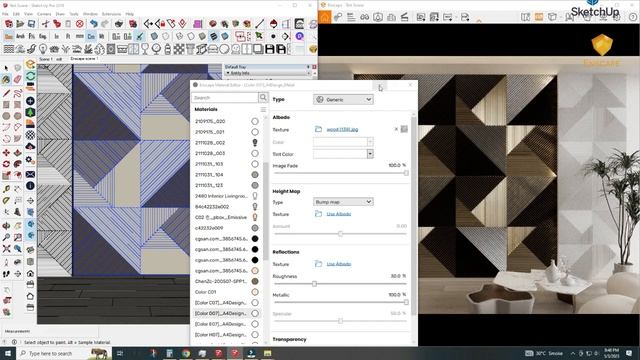640x360 pixels.
Task: Select [Color D07]_A4Design material row
Action: click(227, 313)
